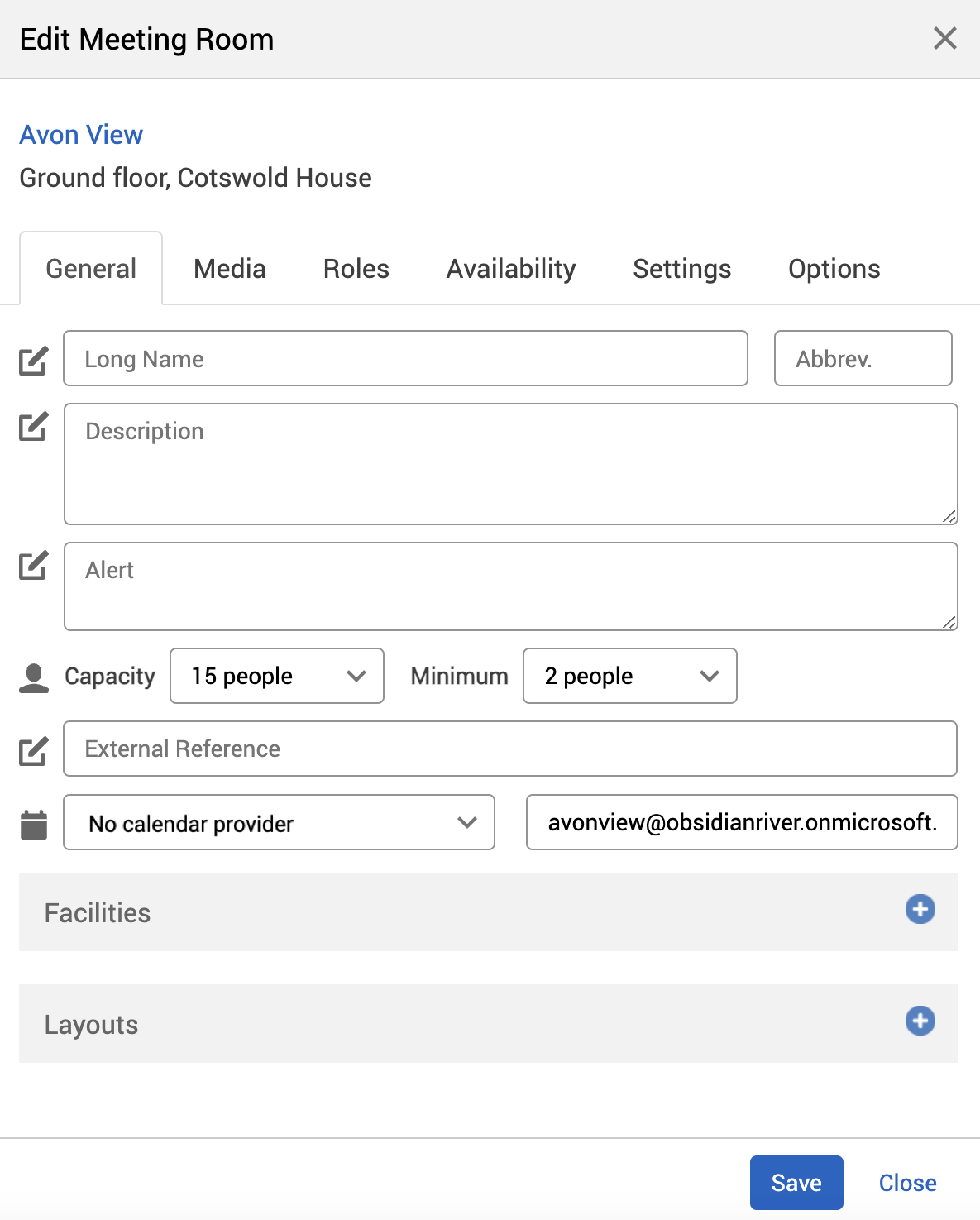This screenshot has width=980, height=1220.
Task: Add a facility with the plus icon
Action: click(920, 909)
